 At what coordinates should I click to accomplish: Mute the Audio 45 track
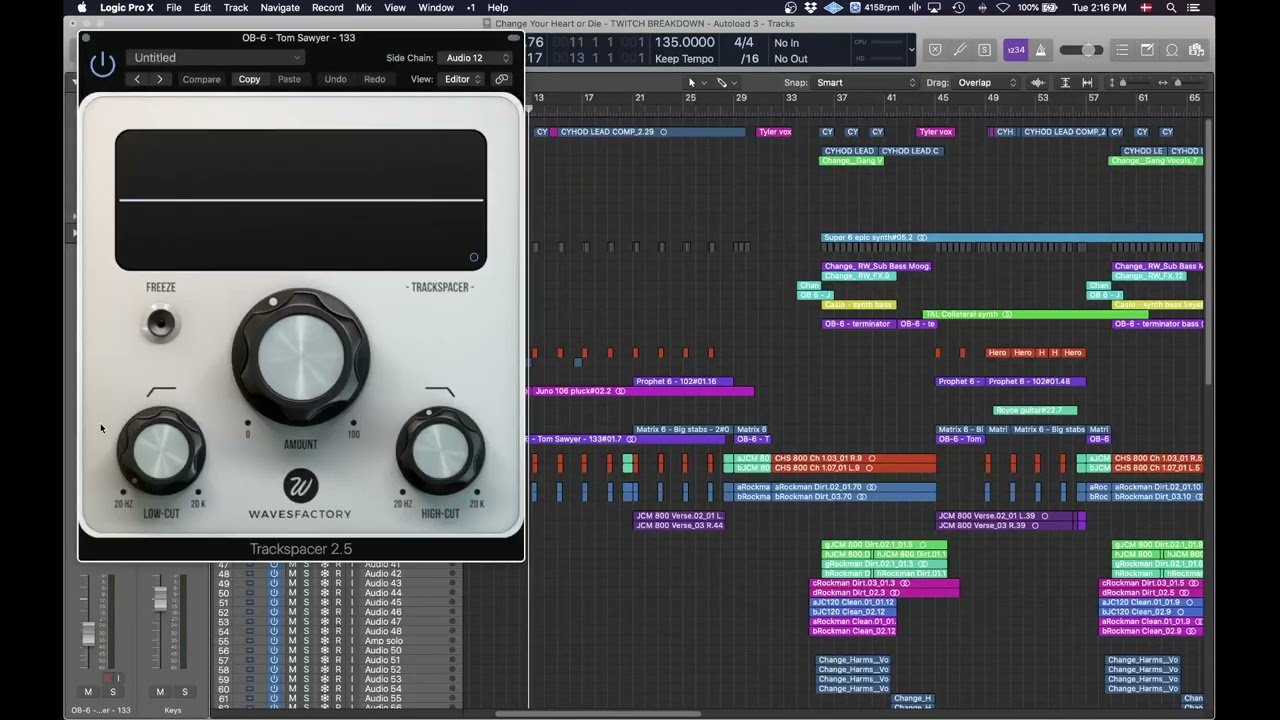click(292, 602)
